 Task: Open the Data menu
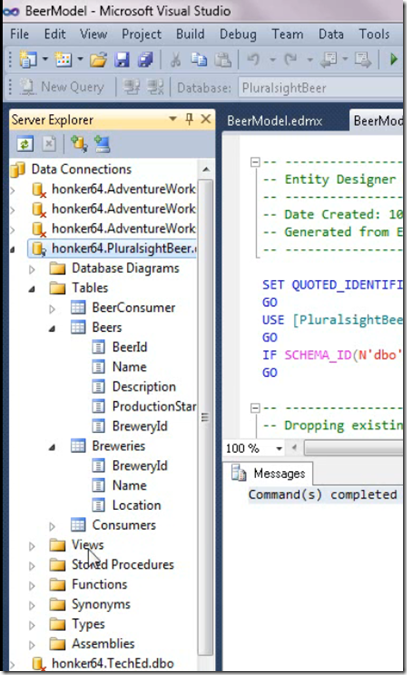pos(331,34)
